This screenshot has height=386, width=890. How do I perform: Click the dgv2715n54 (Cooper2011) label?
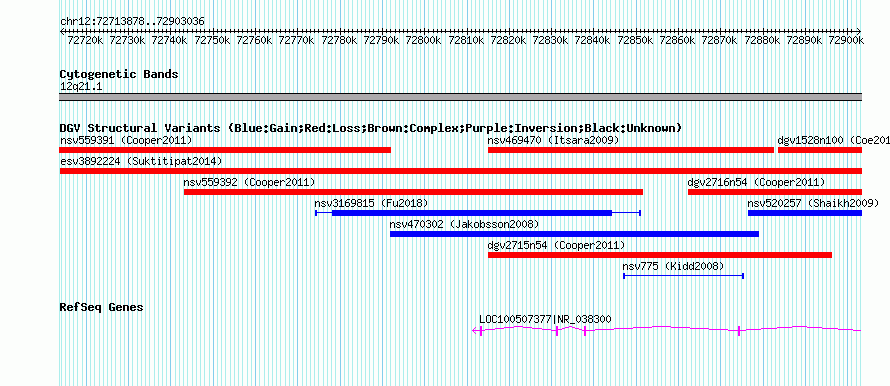coord(556,245)
